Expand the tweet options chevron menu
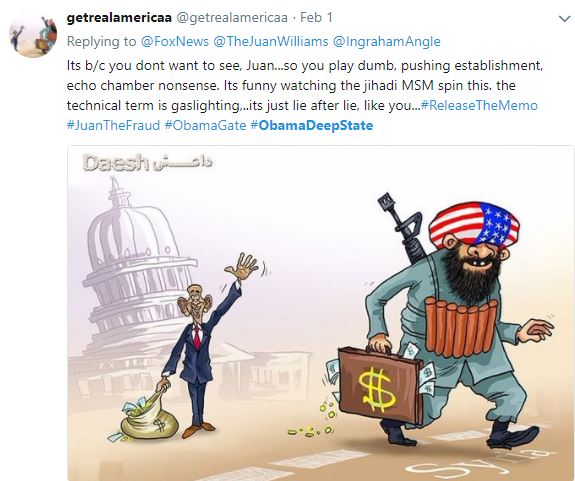This screenshot has height=481, width=575. tap(564, 18)
